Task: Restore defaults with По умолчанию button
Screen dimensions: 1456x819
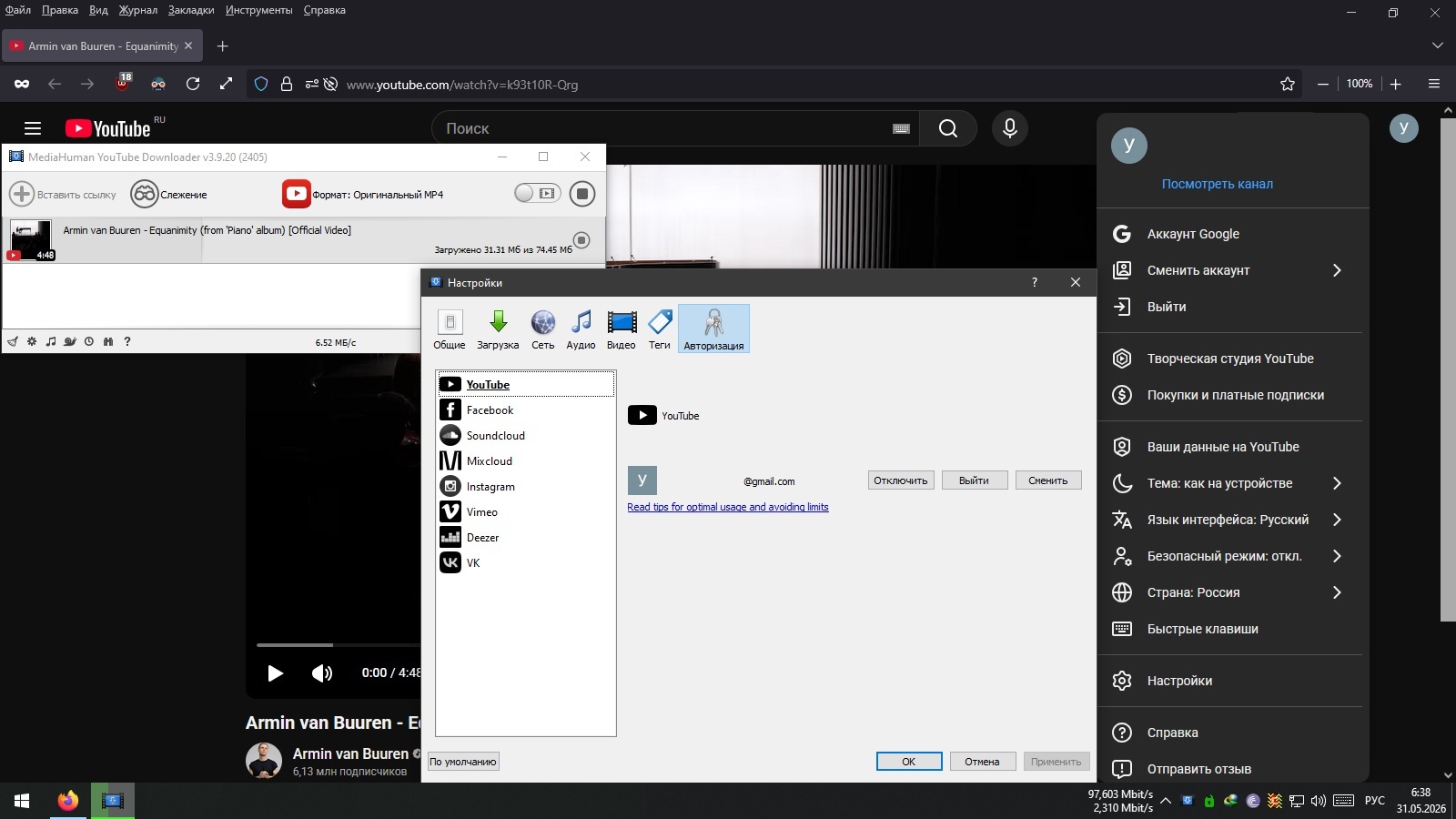Action: (x=463, y=762)
